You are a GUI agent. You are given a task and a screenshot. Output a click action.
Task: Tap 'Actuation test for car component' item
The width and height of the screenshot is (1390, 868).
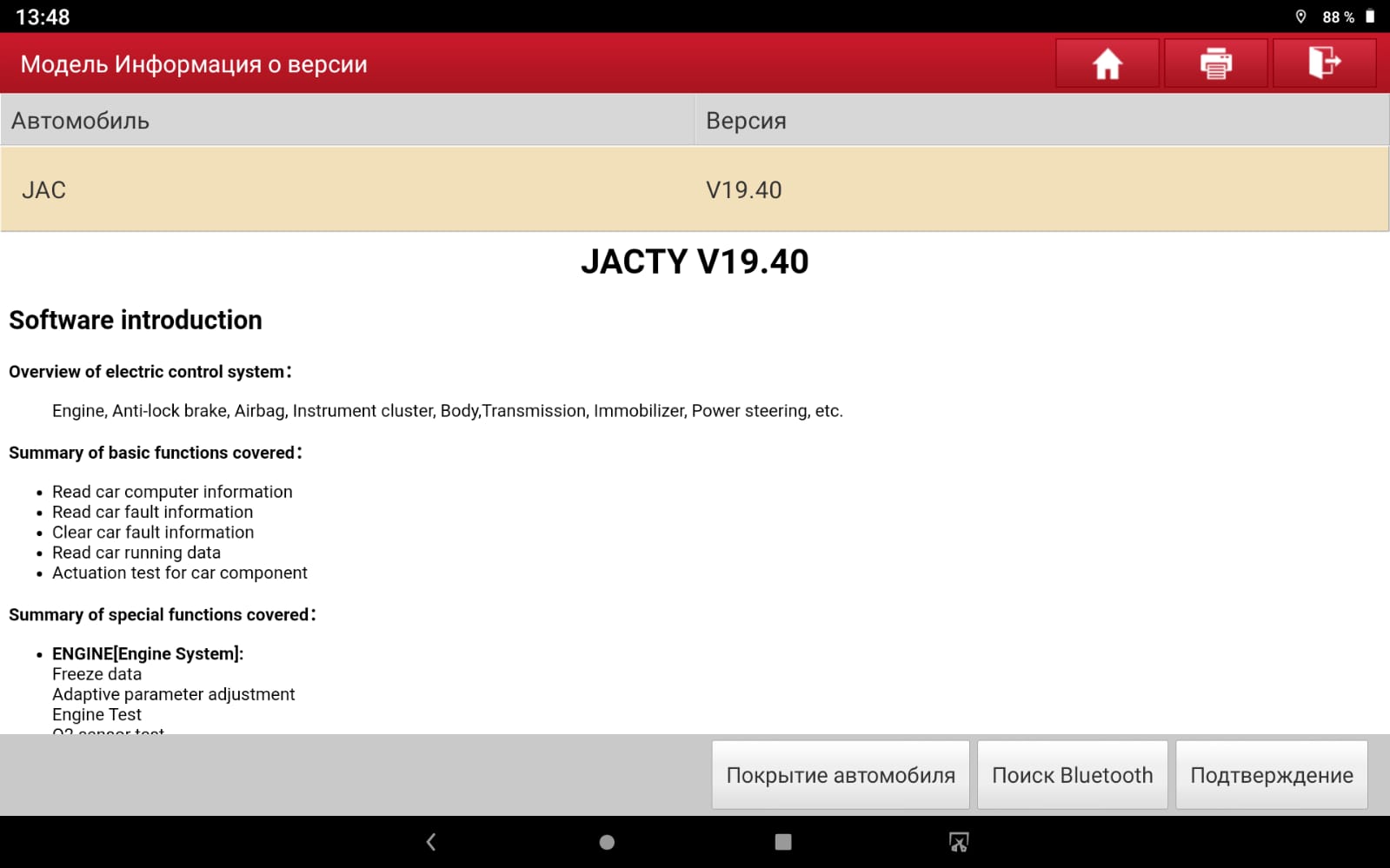tap(180, 573)
